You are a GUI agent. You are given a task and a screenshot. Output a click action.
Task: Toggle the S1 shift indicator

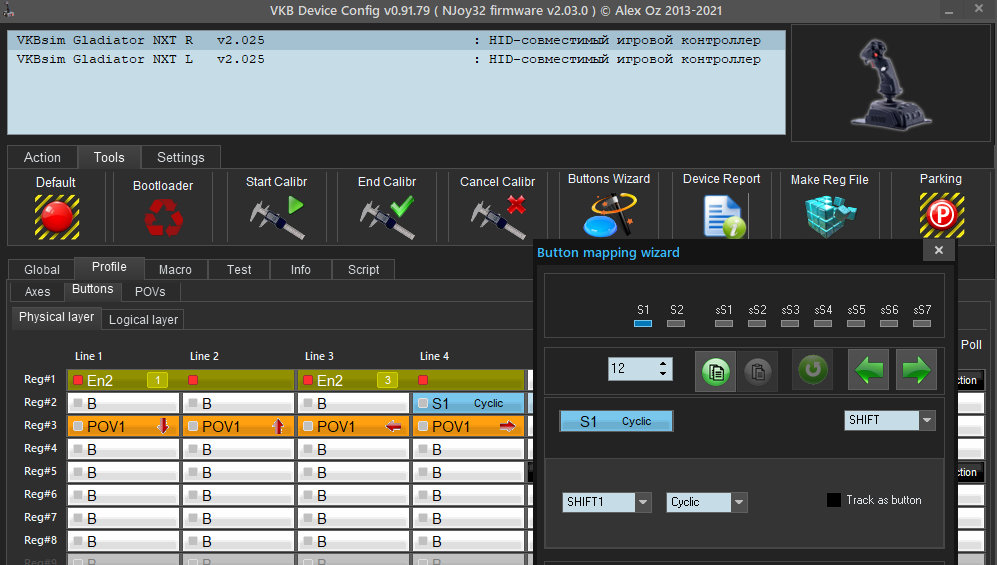(643, 323)
